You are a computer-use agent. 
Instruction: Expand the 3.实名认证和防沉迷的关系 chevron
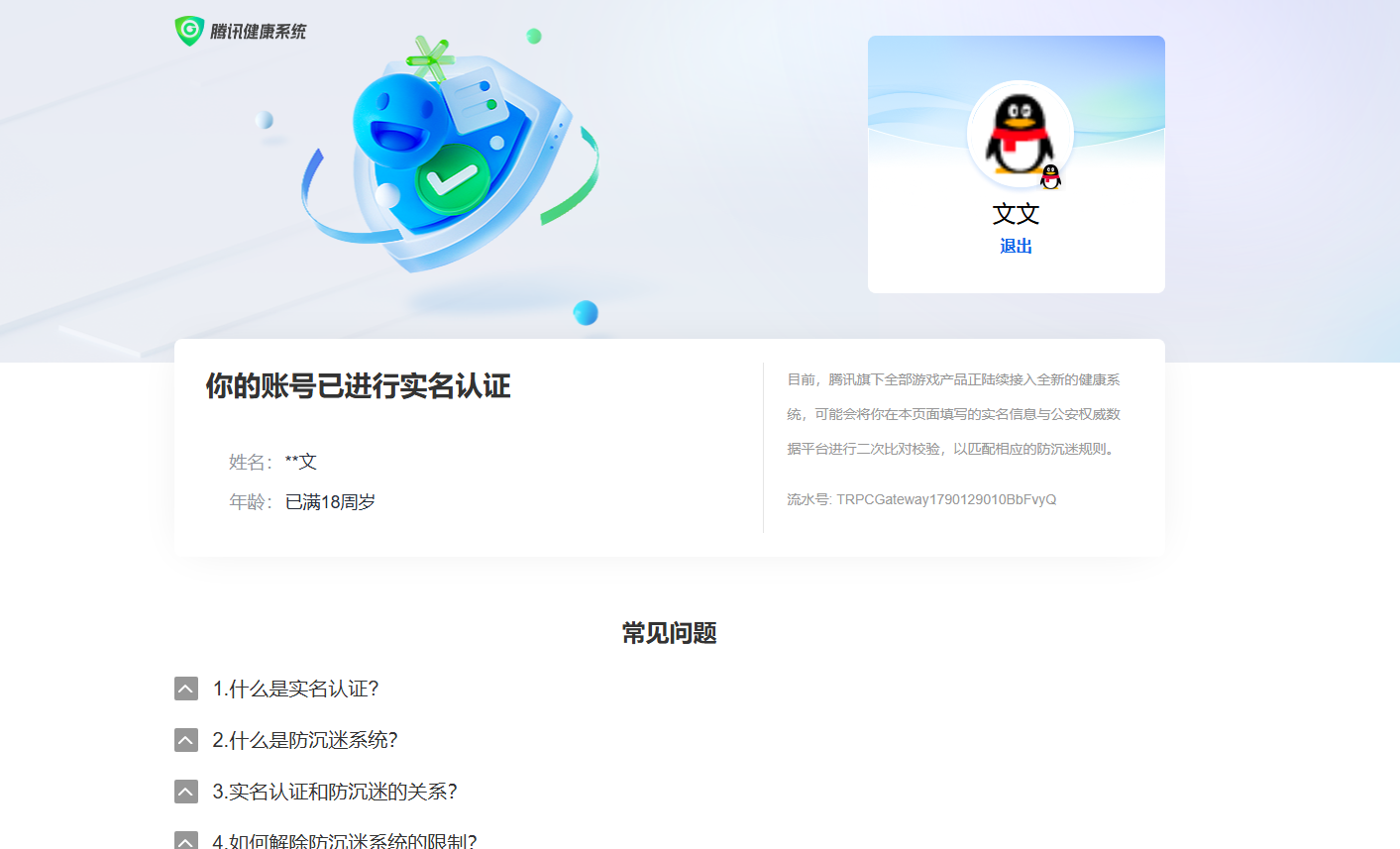[x=186, y=792]
